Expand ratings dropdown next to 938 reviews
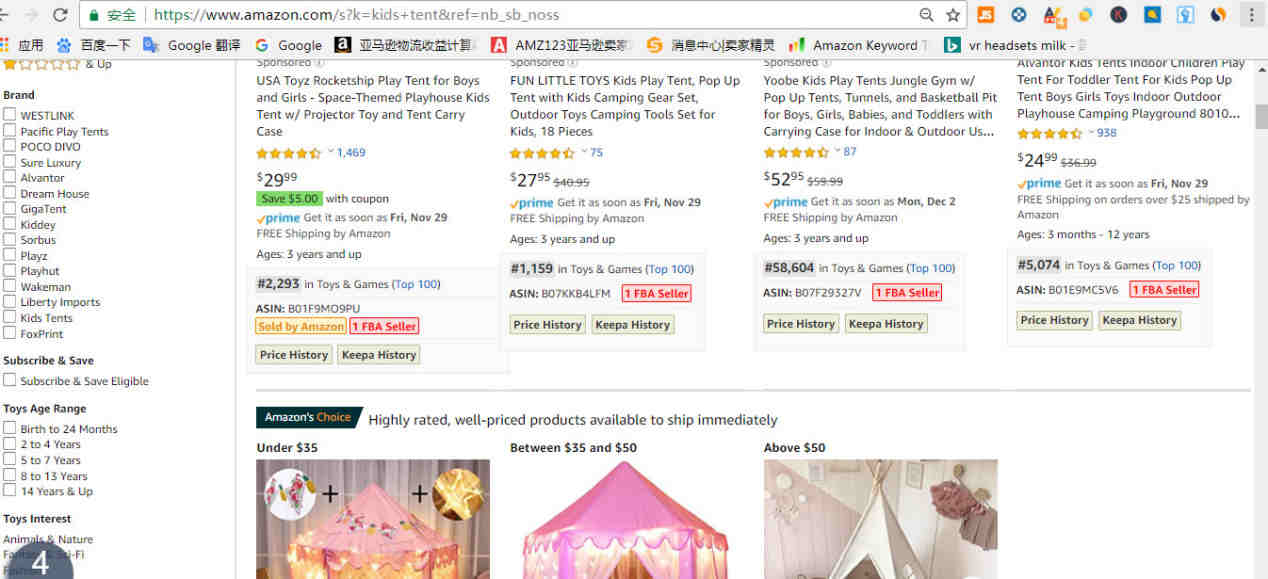 (1091, 132)
